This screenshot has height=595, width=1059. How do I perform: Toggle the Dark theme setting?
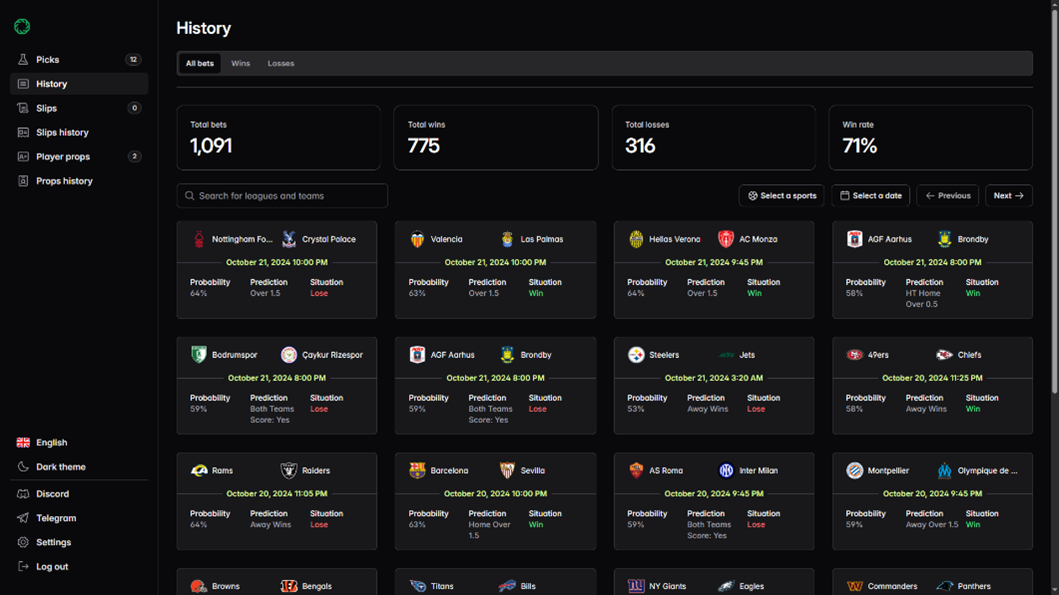click(79, 467)
